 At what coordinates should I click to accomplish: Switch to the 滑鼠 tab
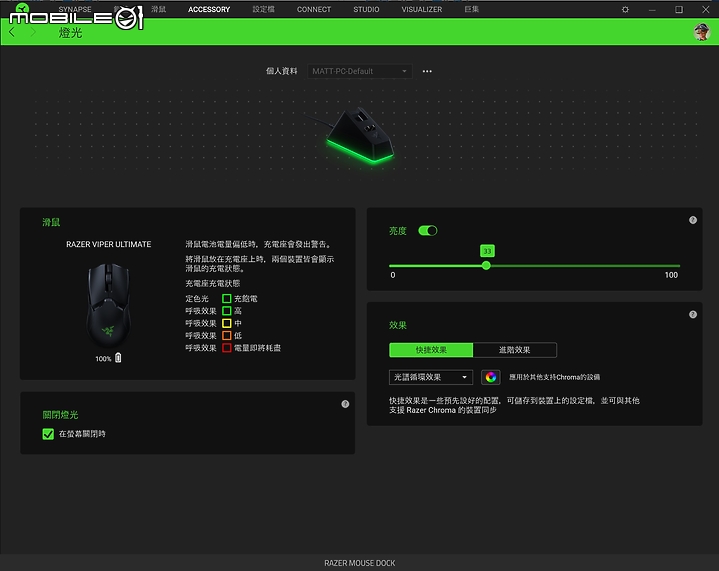pos(159,9)
